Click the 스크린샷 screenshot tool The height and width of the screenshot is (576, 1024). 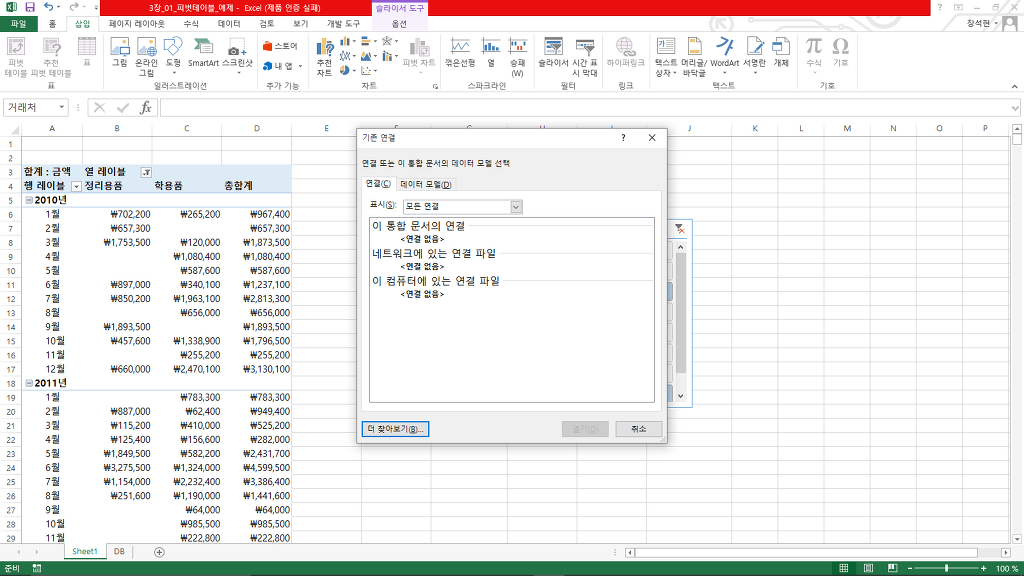tap(237, 55)
